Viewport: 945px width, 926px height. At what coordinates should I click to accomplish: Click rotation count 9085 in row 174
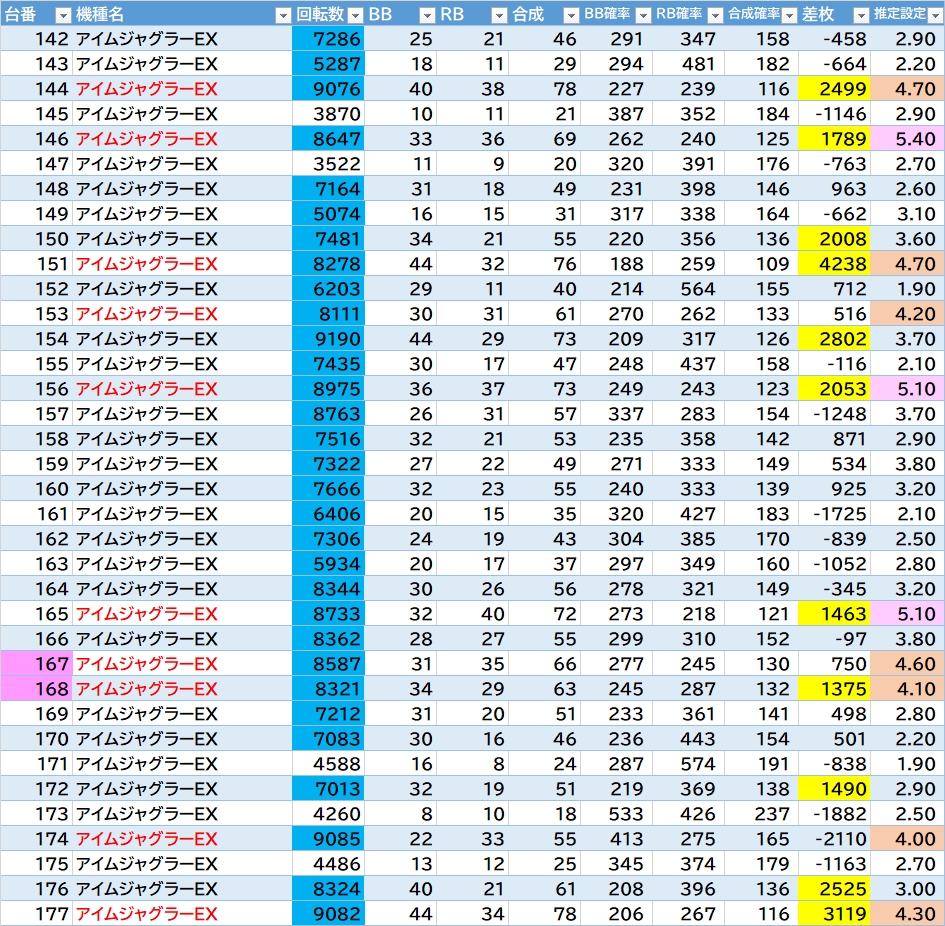click(328, 839)
